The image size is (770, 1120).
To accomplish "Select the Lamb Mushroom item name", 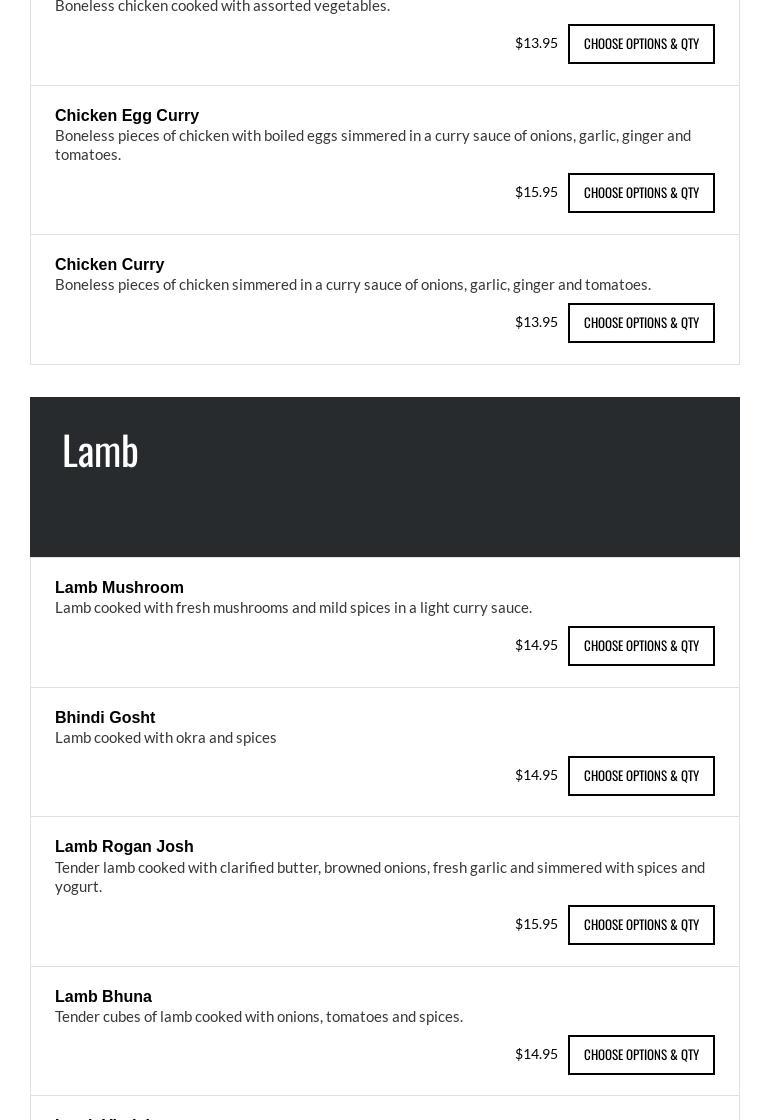I will [119, 588].
